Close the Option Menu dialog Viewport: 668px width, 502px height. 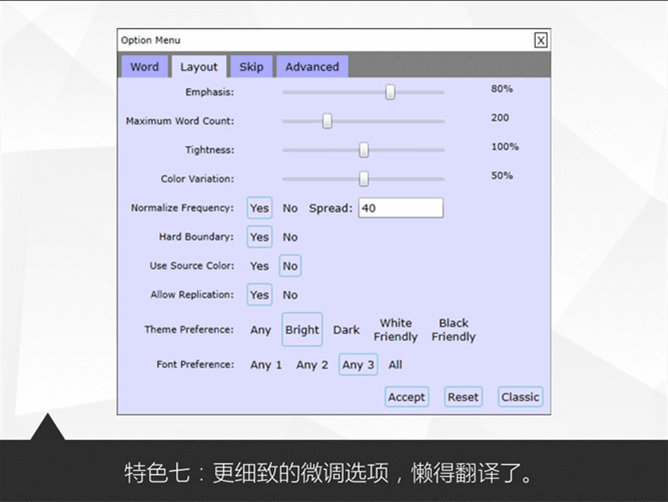tap(540, 40)
